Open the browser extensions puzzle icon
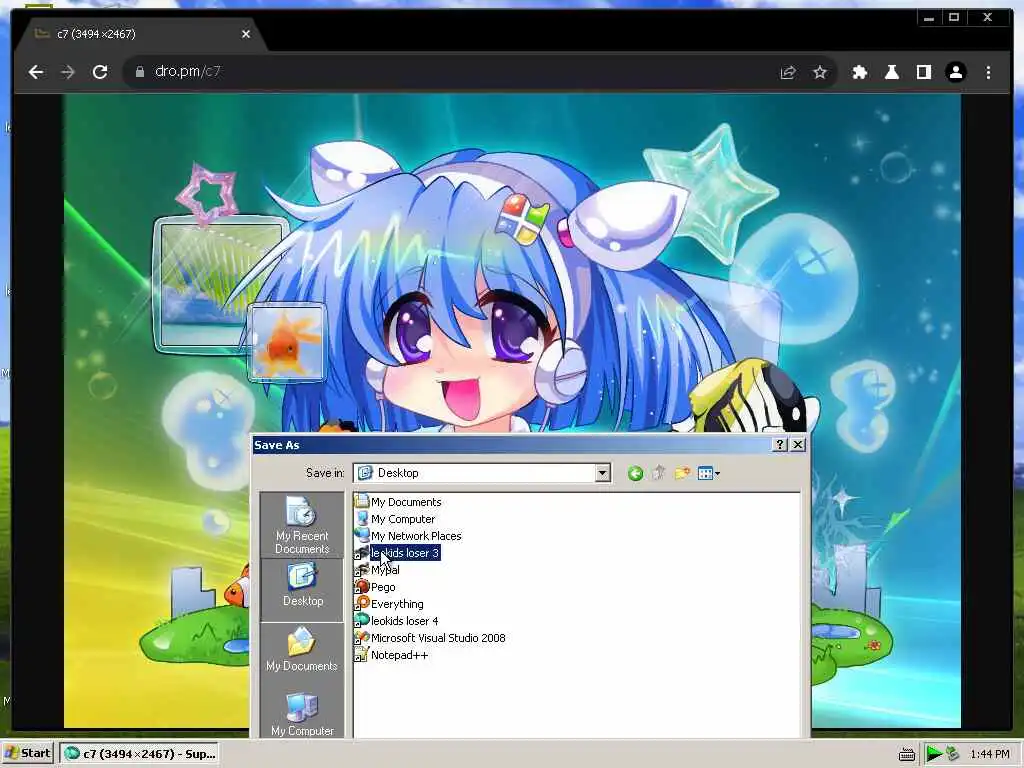The width and height of the screenshot is (1024, 768). [x=860, y=72]
